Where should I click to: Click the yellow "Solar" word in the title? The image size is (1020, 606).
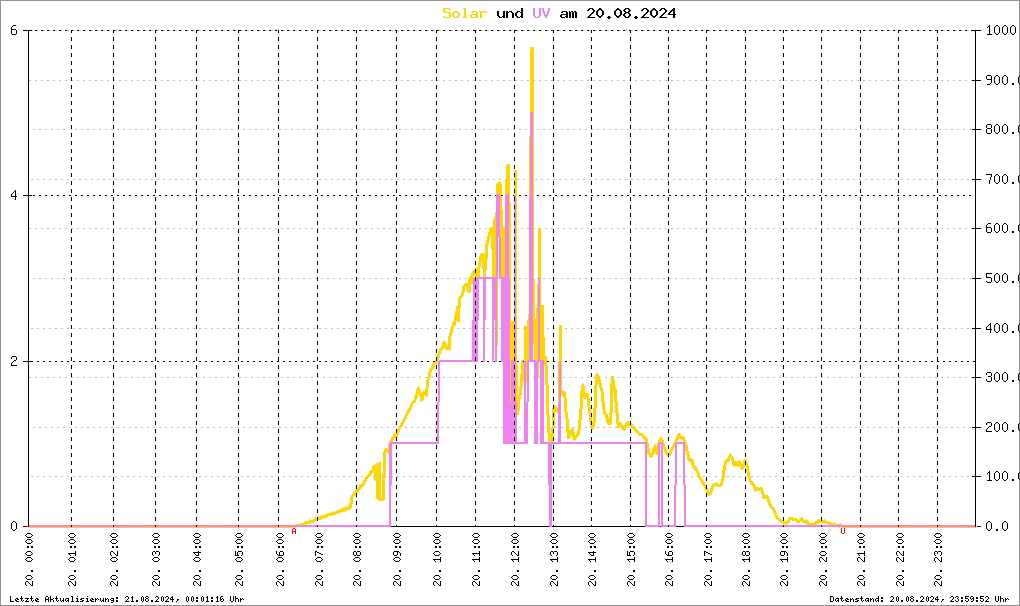coord(465,14)
